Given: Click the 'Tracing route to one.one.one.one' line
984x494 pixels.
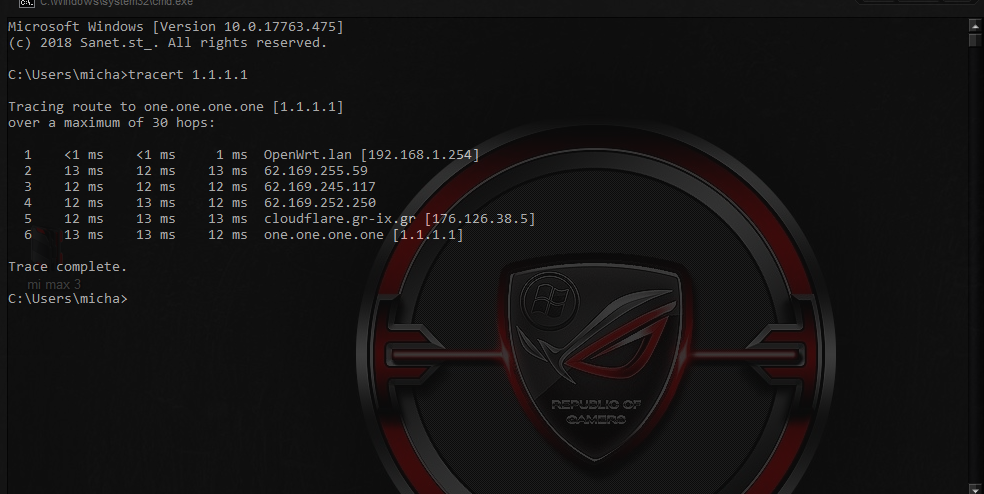Looking at the screenshot, I should [176, 107].
